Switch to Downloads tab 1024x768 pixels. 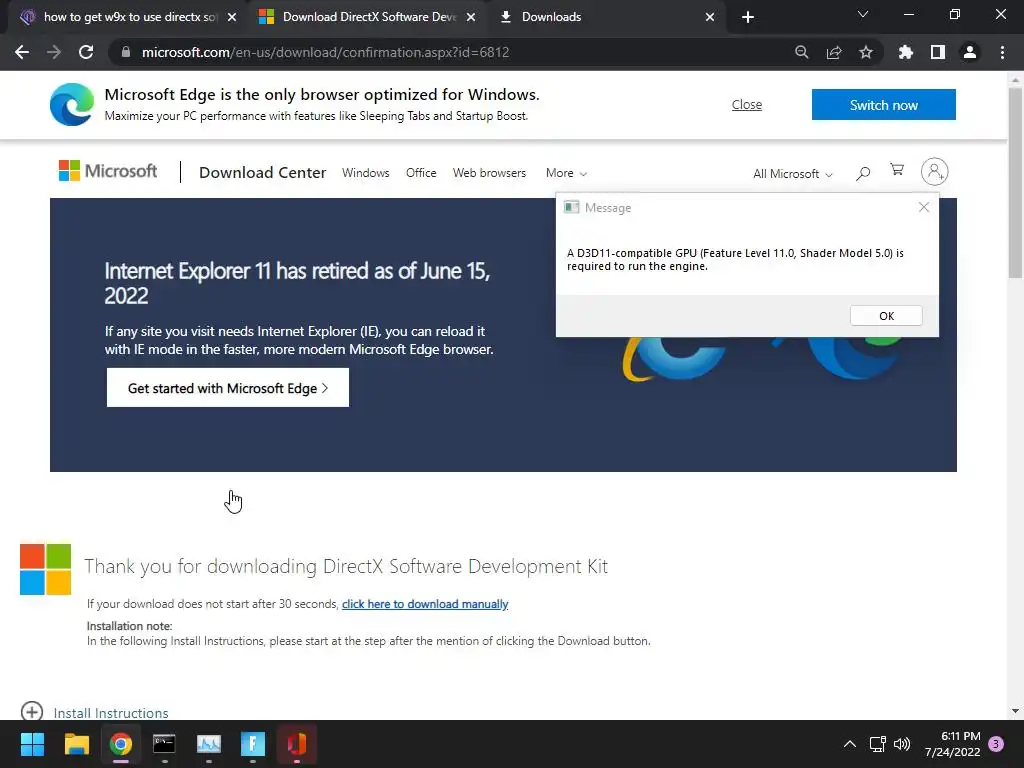coord(607,17)
